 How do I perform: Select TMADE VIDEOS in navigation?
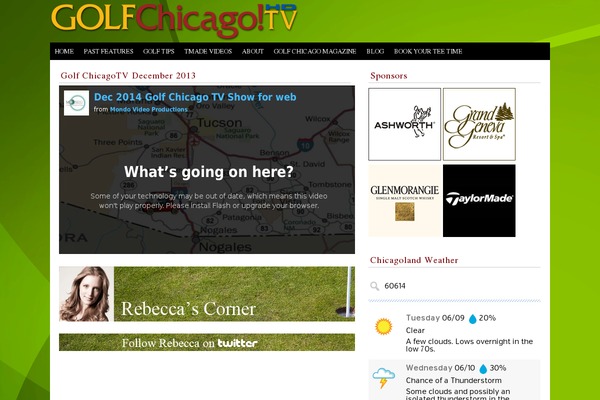(208, 51)
